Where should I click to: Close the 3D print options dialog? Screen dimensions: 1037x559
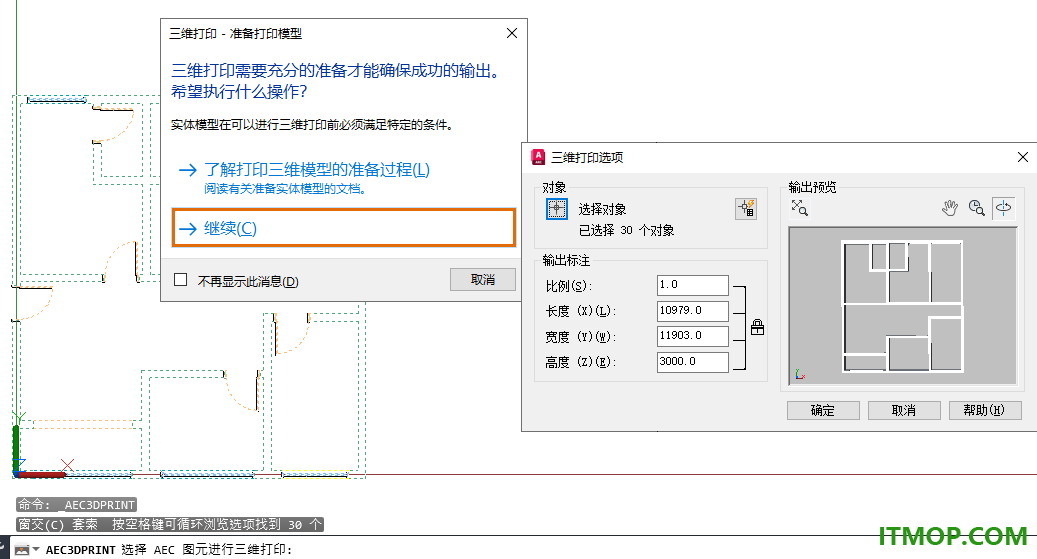(1022, 157)
